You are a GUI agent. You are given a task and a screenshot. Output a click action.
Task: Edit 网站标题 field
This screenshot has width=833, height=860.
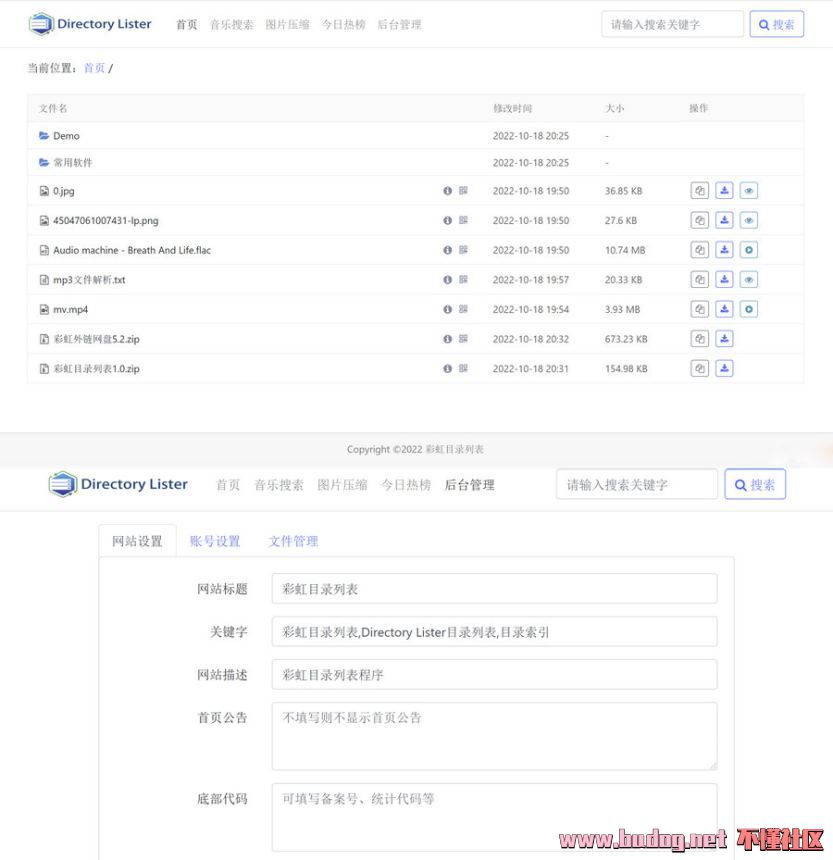click(494, 589)
